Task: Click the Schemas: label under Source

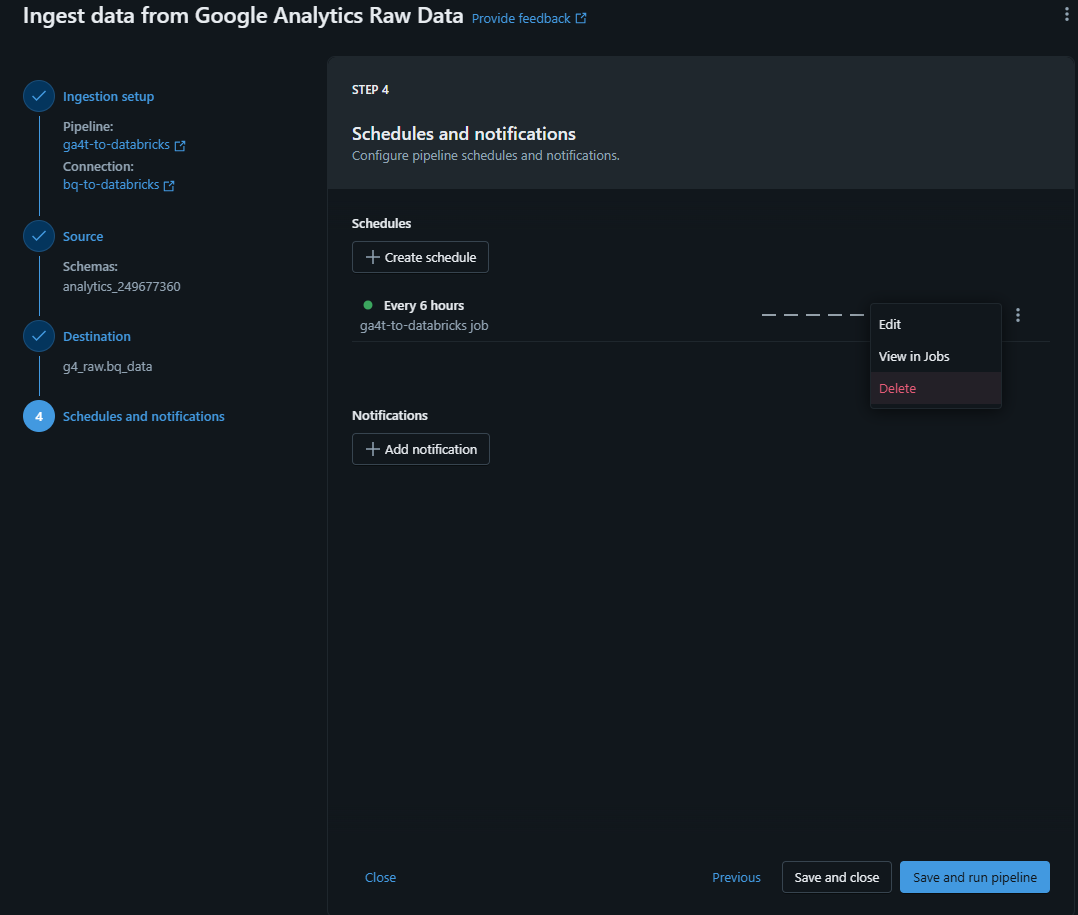Action: (x=90, y=266)
